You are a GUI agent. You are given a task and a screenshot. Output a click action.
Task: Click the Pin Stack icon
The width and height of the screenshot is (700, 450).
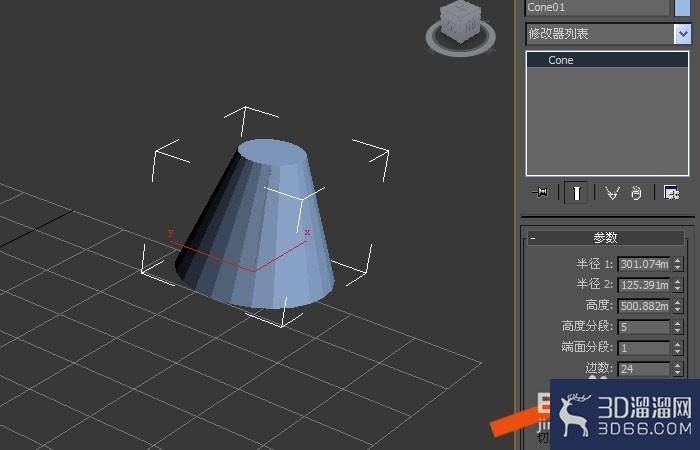pos(540,192)
